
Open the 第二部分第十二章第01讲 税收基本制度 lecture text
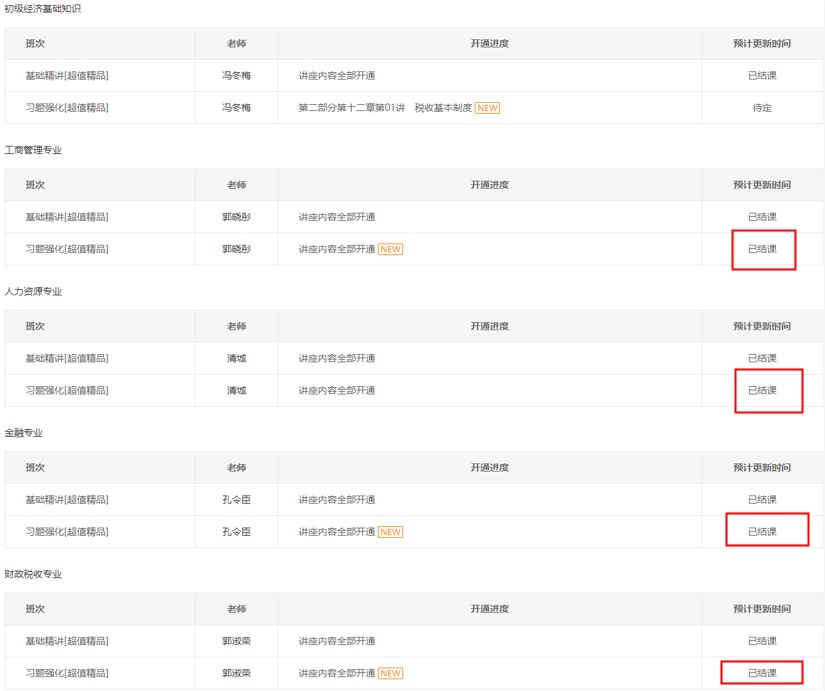384,108
